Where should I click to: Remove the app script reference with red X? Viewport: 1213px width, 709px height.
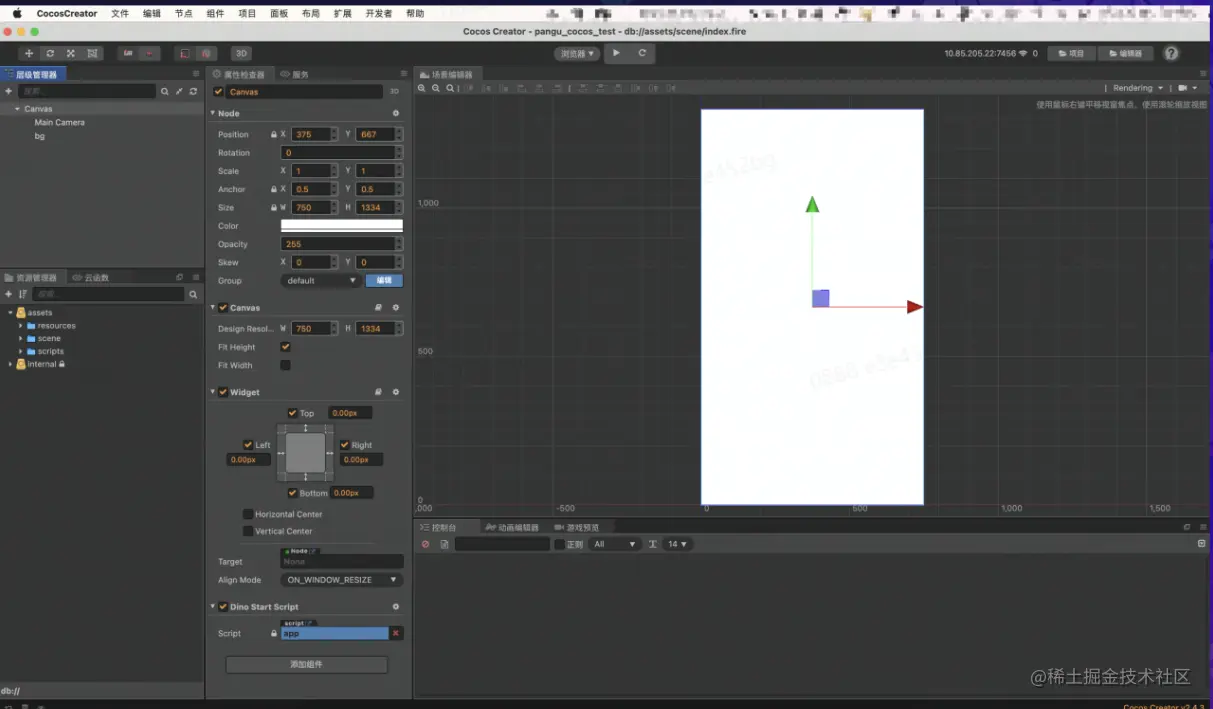pyautogui.click(x=396, y=633)
